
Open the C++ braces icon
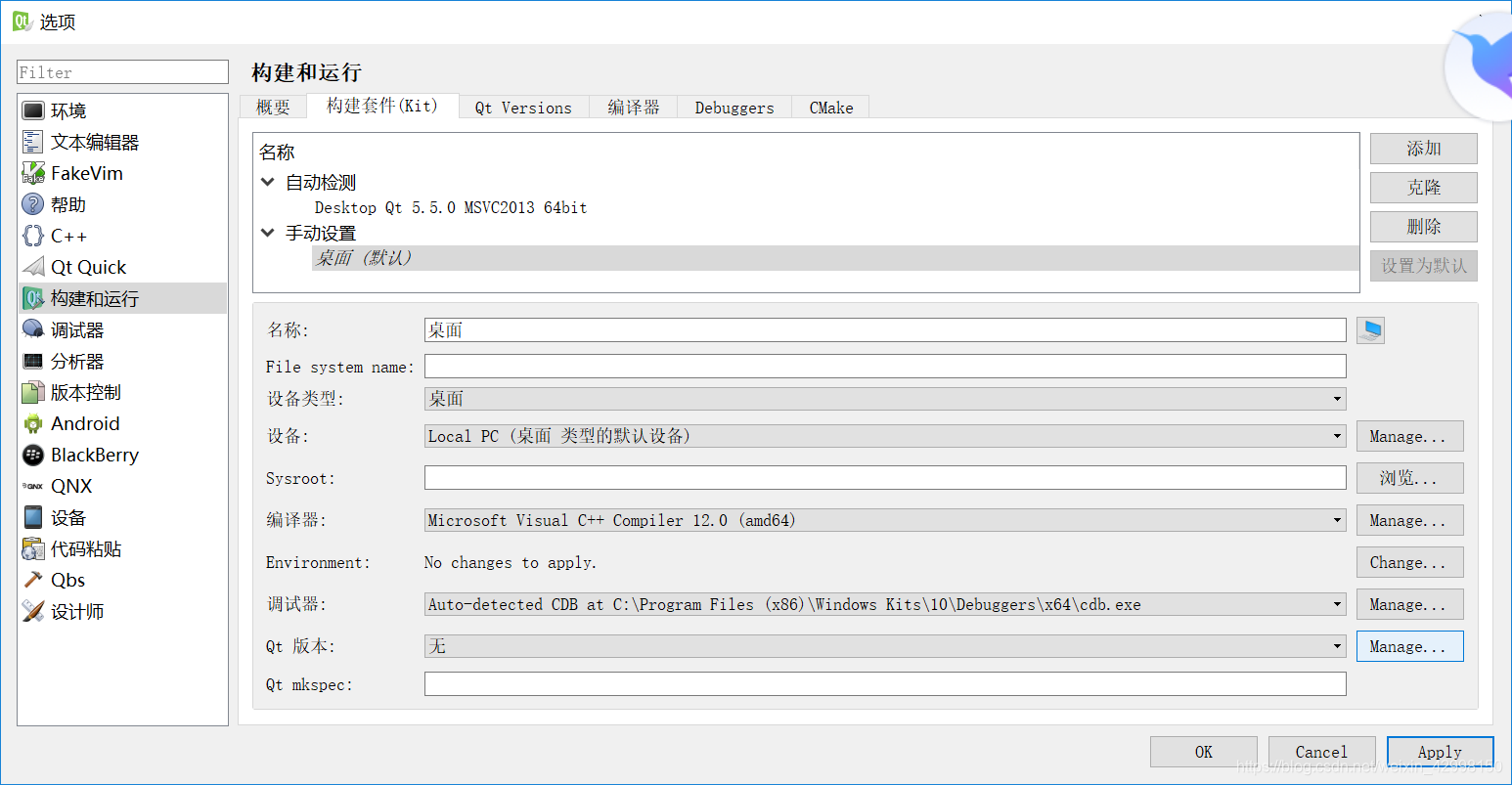coord(33,236)
